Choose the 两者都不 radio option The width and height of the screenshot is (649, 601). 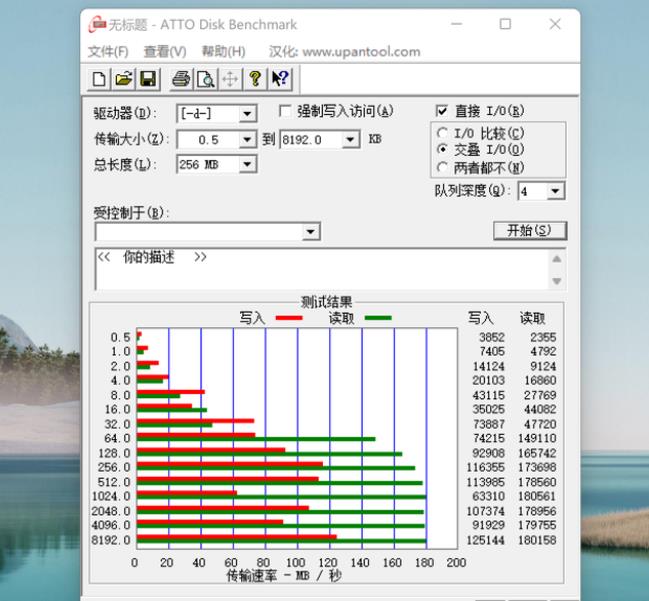pyautogui.click(x=443, y=167)
